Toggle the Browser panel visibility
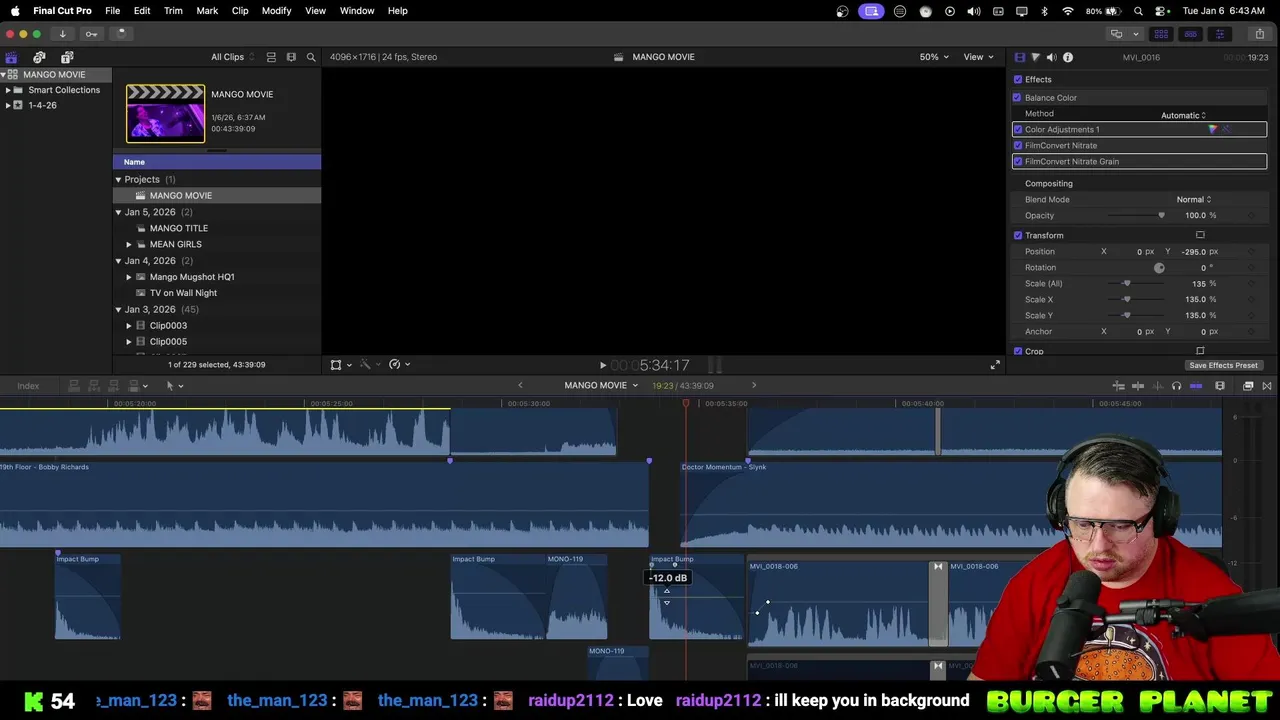This screenshot has width=1280, height=720. click(1161, 34)
